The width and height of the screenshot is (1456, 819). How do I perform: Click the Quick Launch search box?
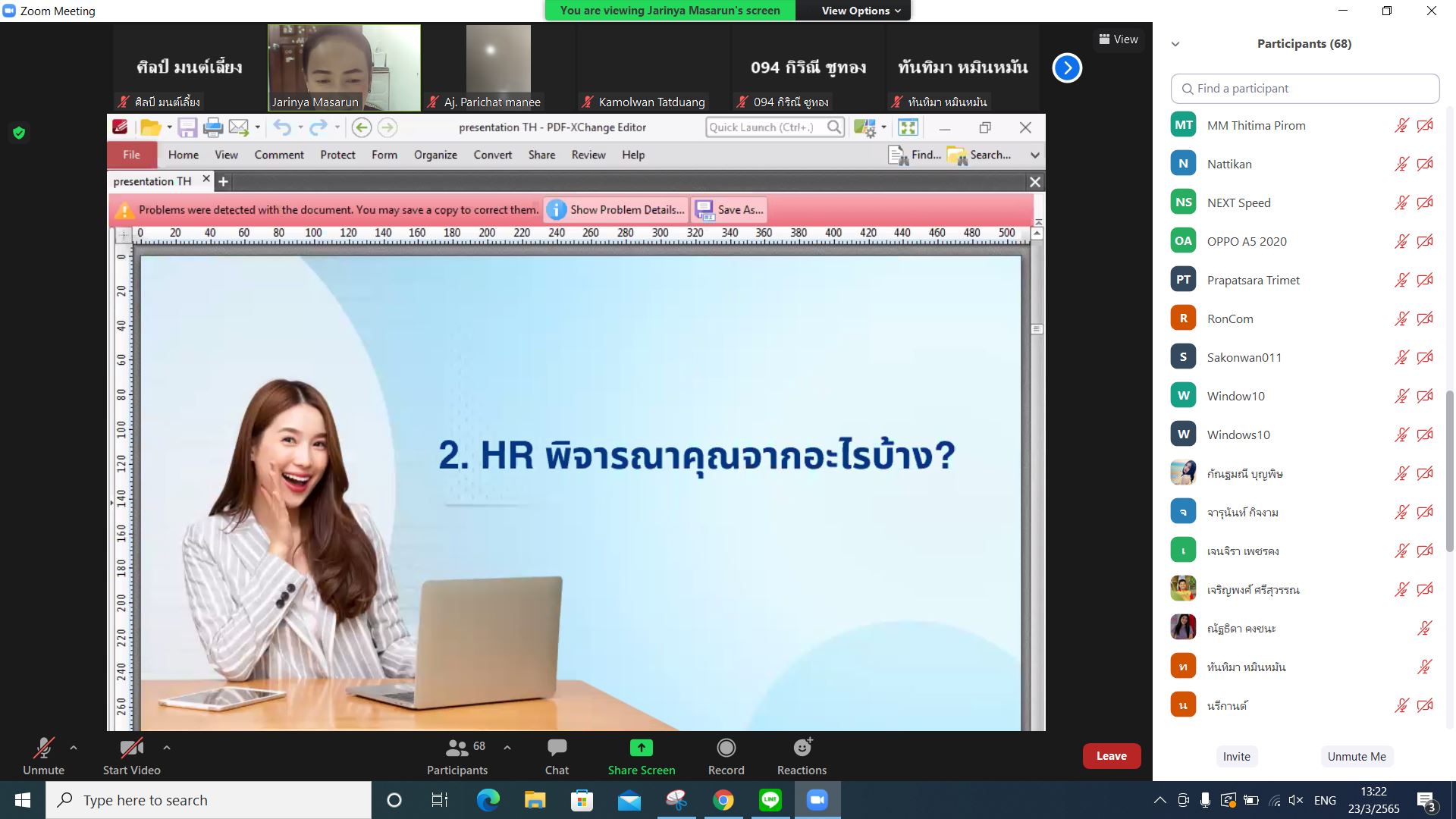click(775, 127)
